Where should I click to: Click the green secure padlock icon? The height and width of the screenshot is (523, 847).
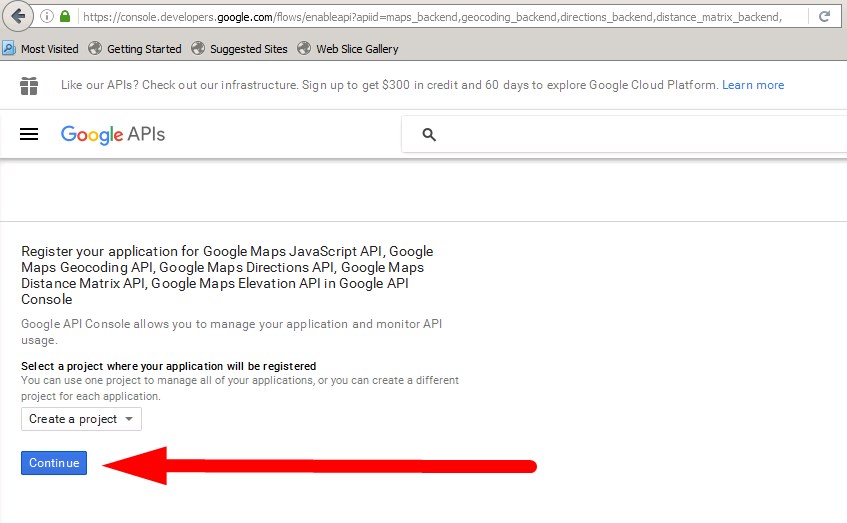pos(65,16)
